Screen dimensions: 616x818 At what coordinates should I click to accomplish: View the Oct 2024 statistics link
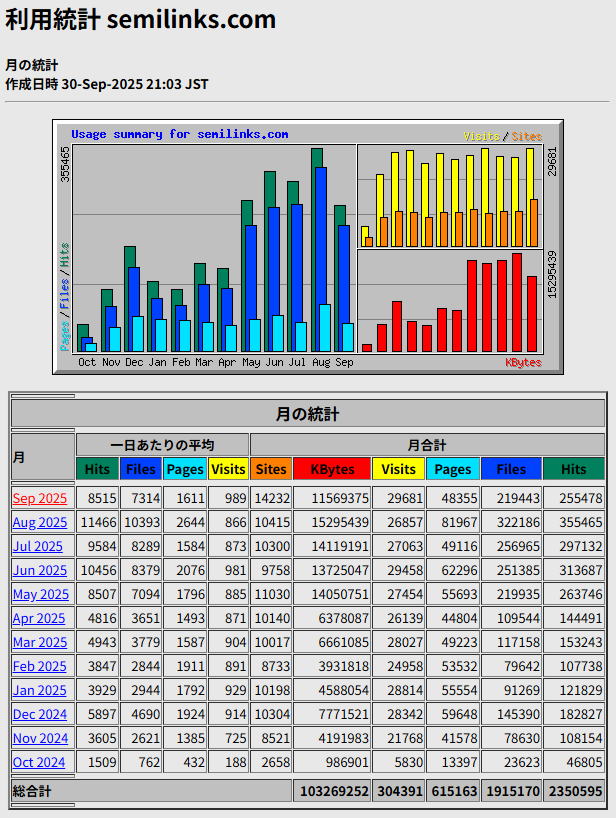(x=39, y=762)
